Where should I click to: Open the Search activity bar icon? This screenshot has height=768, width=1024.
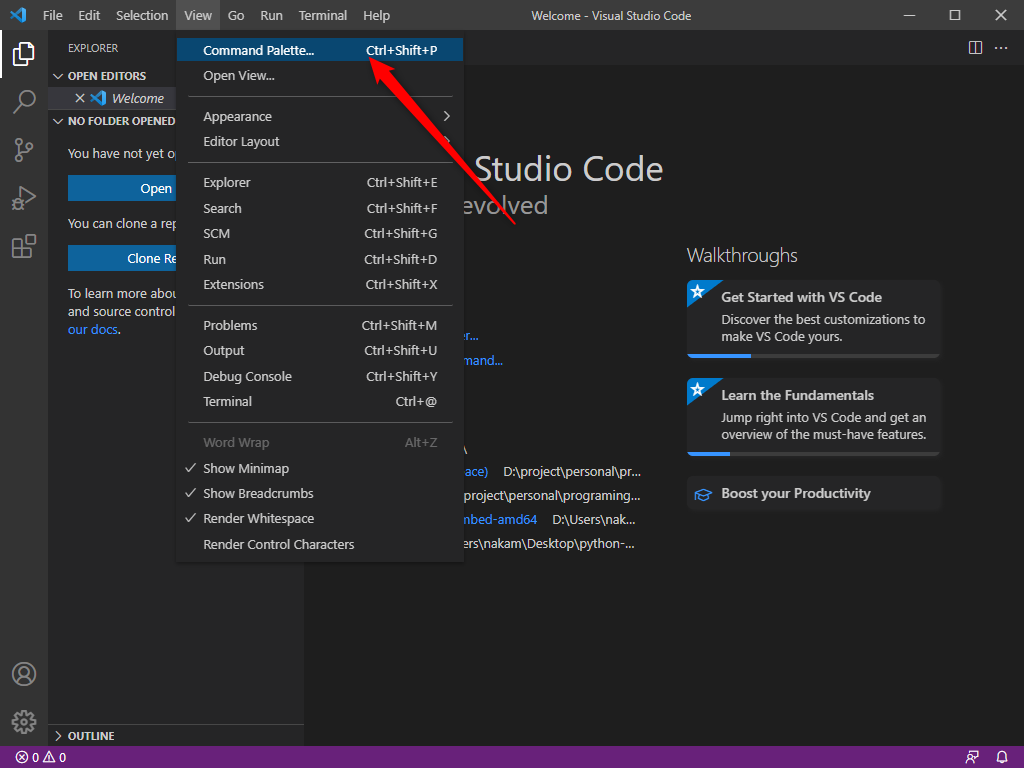tap(24, 102)
